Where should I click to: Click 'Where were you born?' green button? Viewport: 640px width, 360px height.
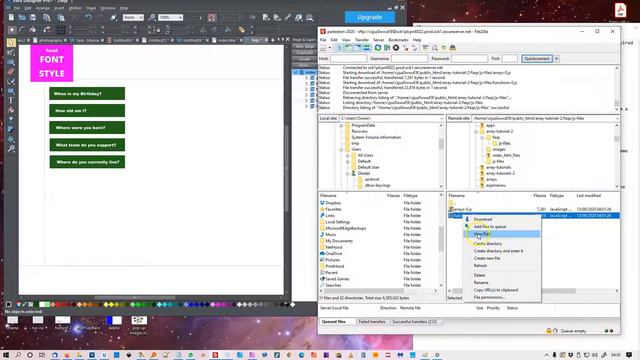87,128
